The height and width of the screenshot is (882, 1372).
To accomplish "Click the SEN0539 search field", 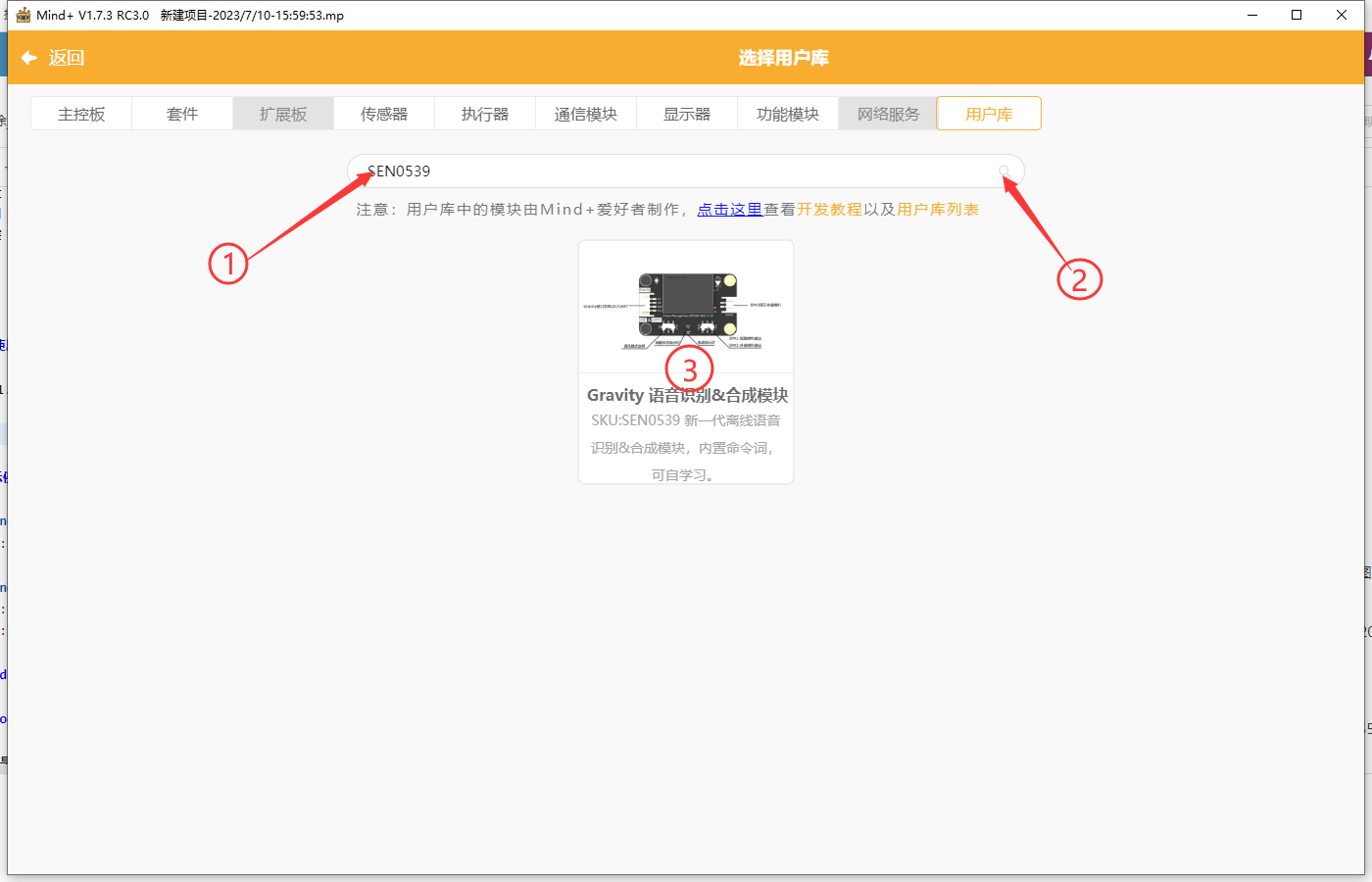I will pyautogui.click(x=686, y=171).
